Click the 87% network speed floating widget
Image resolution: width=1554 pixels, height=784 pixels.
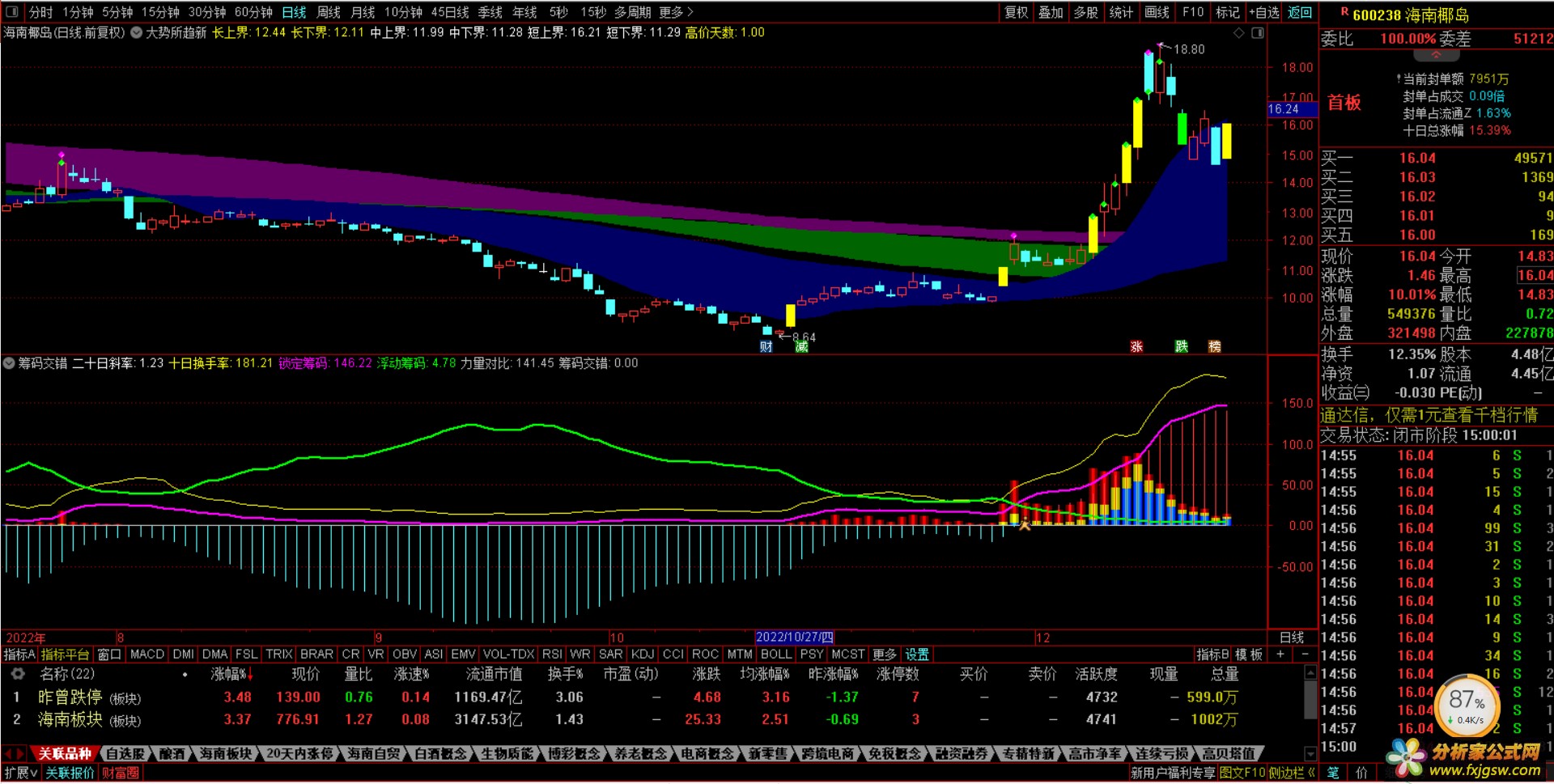click(1467, 706)
